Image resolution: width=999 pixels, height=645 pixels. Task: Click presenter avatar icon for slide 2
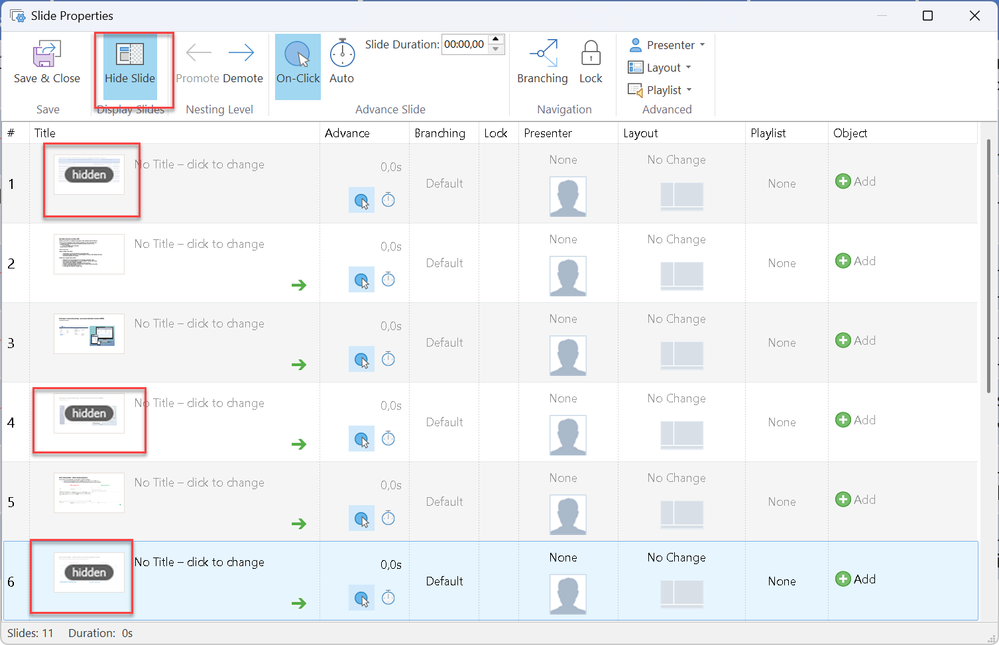(x=568, y=276)
